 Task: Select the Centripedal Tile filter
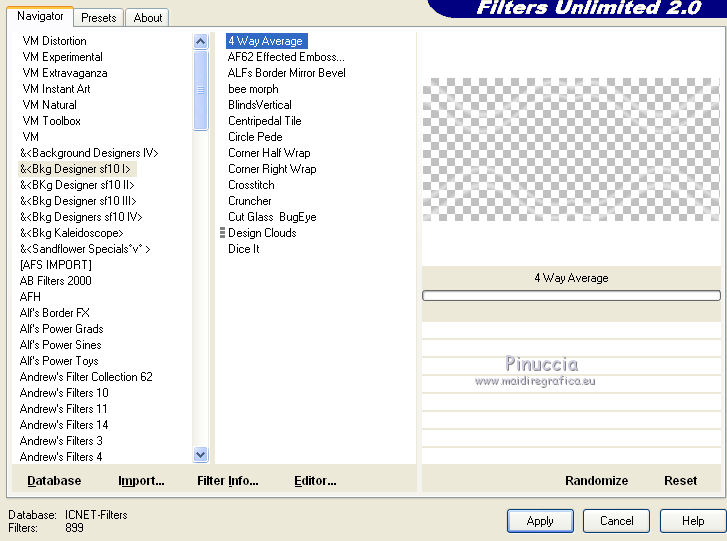(265, 121)
